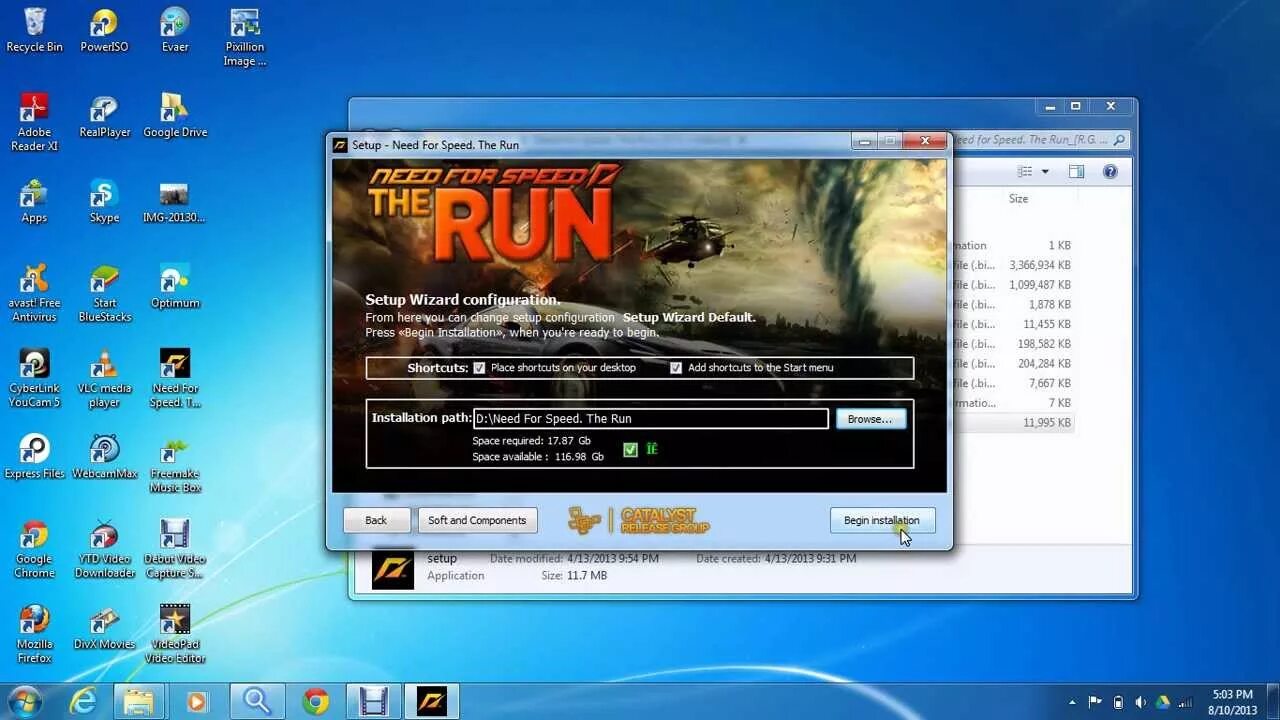Image resolution: width=1280 pixels, height=720 pixels.
Task: Open the RealPlayer desktop icon
Action: click(104, 115)
